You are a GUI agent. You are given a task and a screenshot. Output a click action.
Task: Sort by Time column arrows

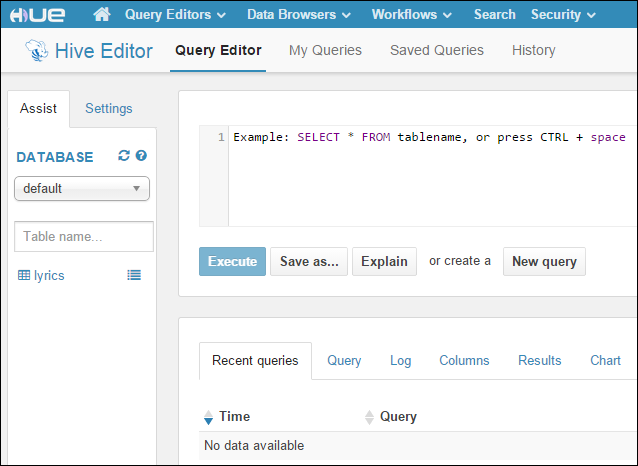tap(208, 417)
